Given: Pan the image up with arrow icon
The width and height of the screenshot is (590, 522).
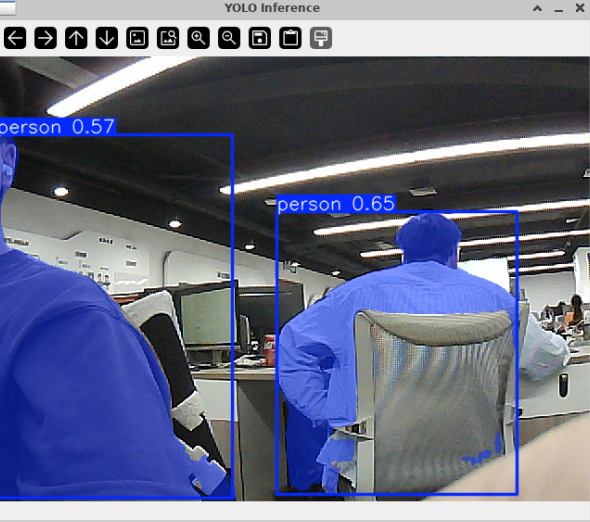Looking at the screenshot, I should 76,38.
